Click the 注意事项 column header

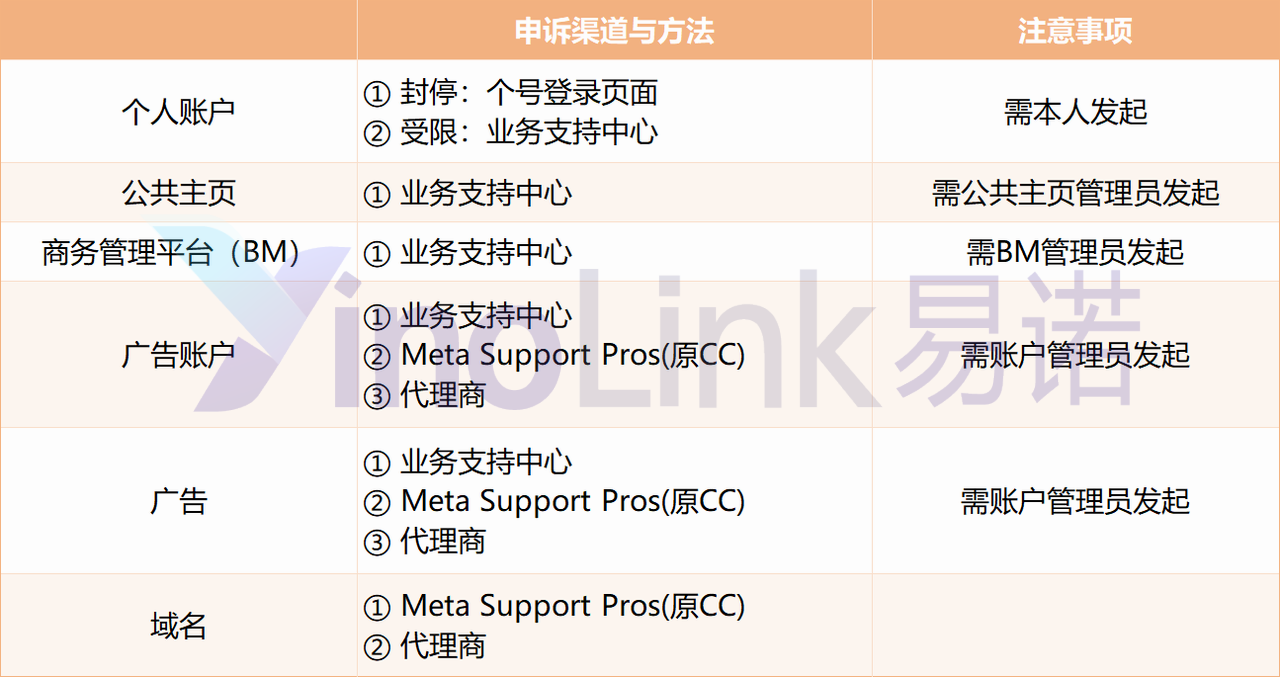(x=1075, y=31)
